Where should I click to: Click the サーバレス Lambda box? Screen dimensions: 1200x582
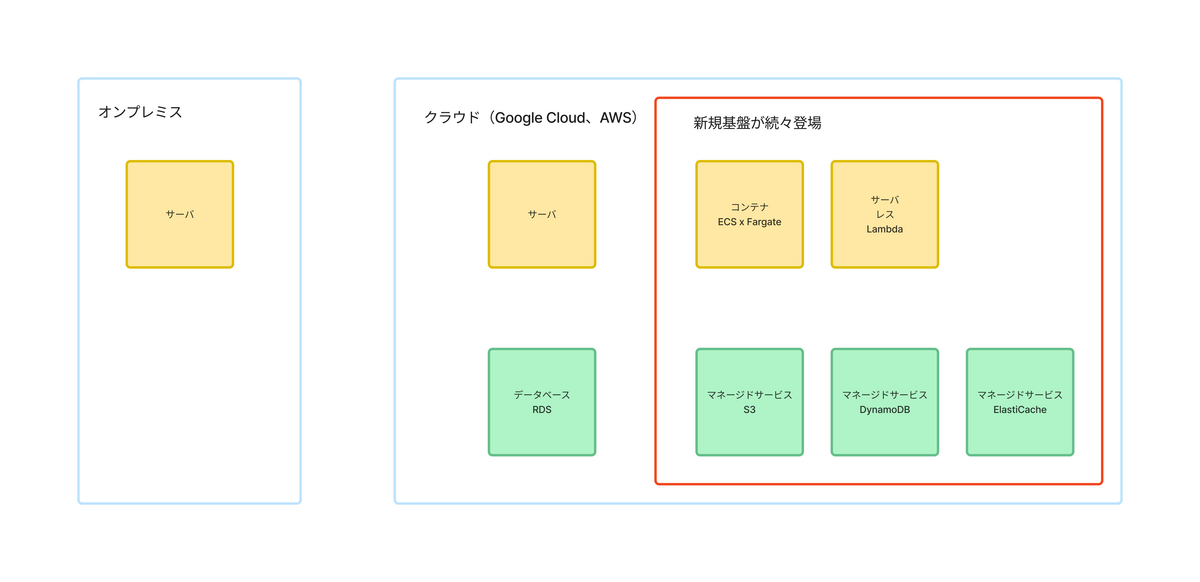[885, 214]
